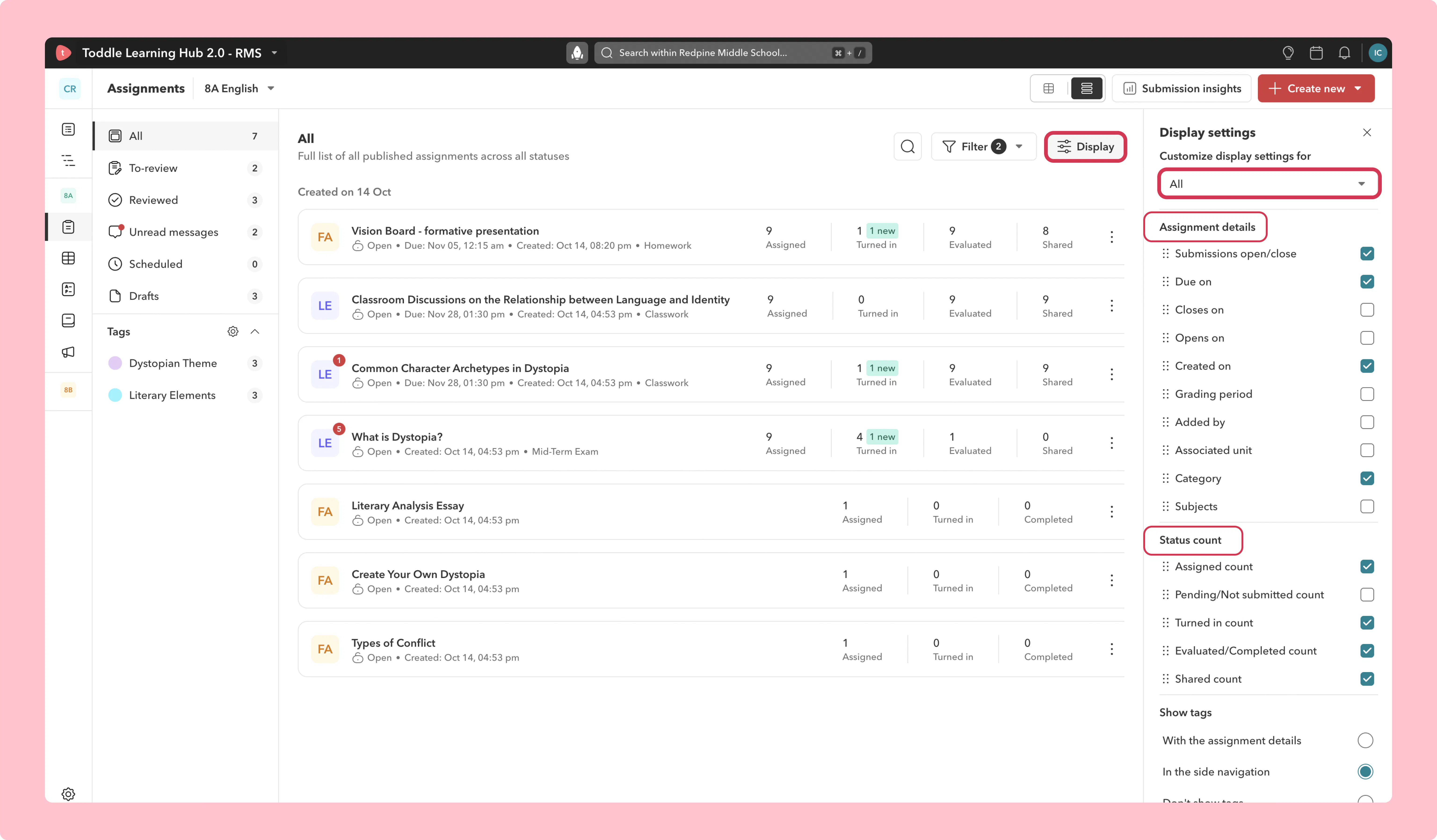
Task: Open the 8A English class dropdown
Action: click(239, 89)
